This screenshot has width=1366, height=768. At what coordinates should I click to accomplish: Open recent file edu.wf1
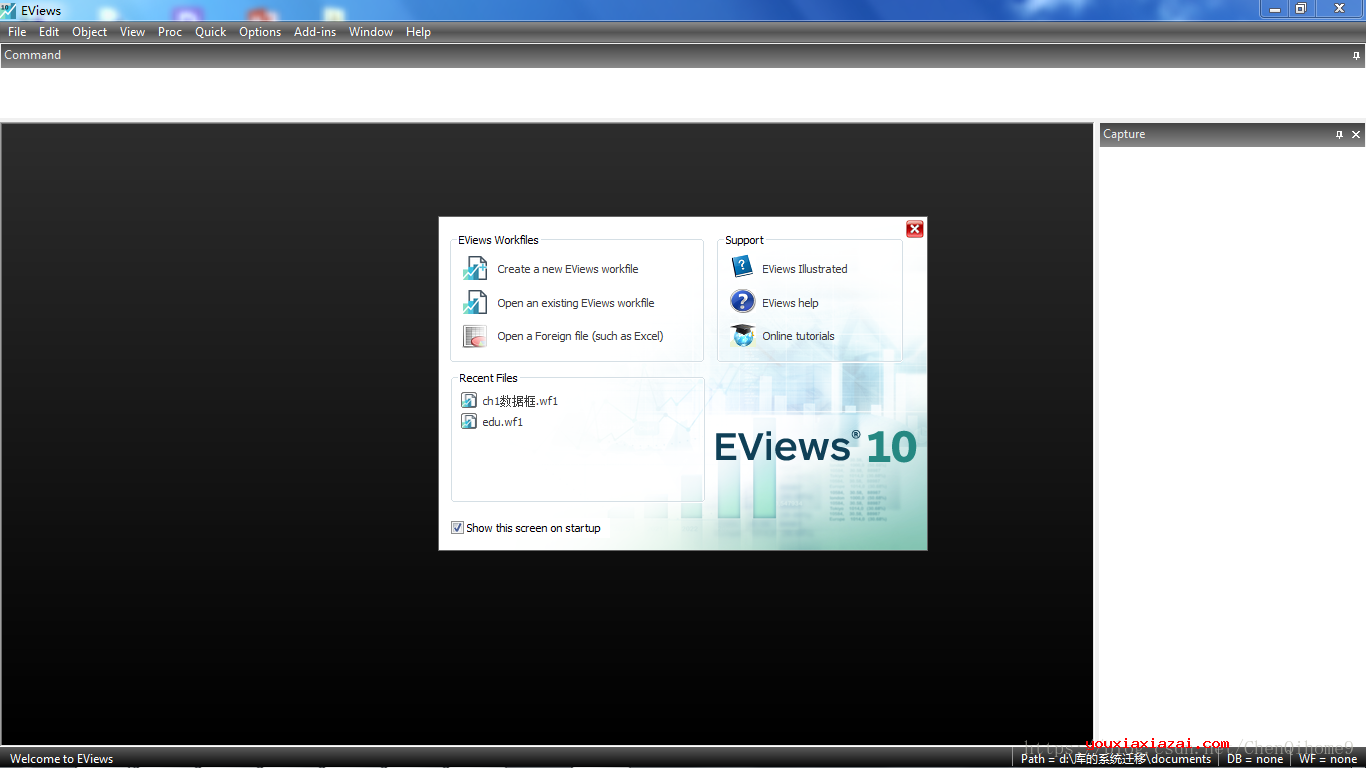click(x=502, y=422)
